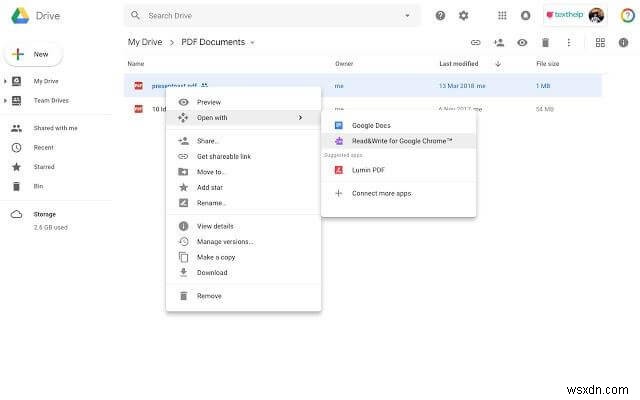Choose Get shareable link
The height and width of the screenshot is (400, 640).
coord(244,156)
